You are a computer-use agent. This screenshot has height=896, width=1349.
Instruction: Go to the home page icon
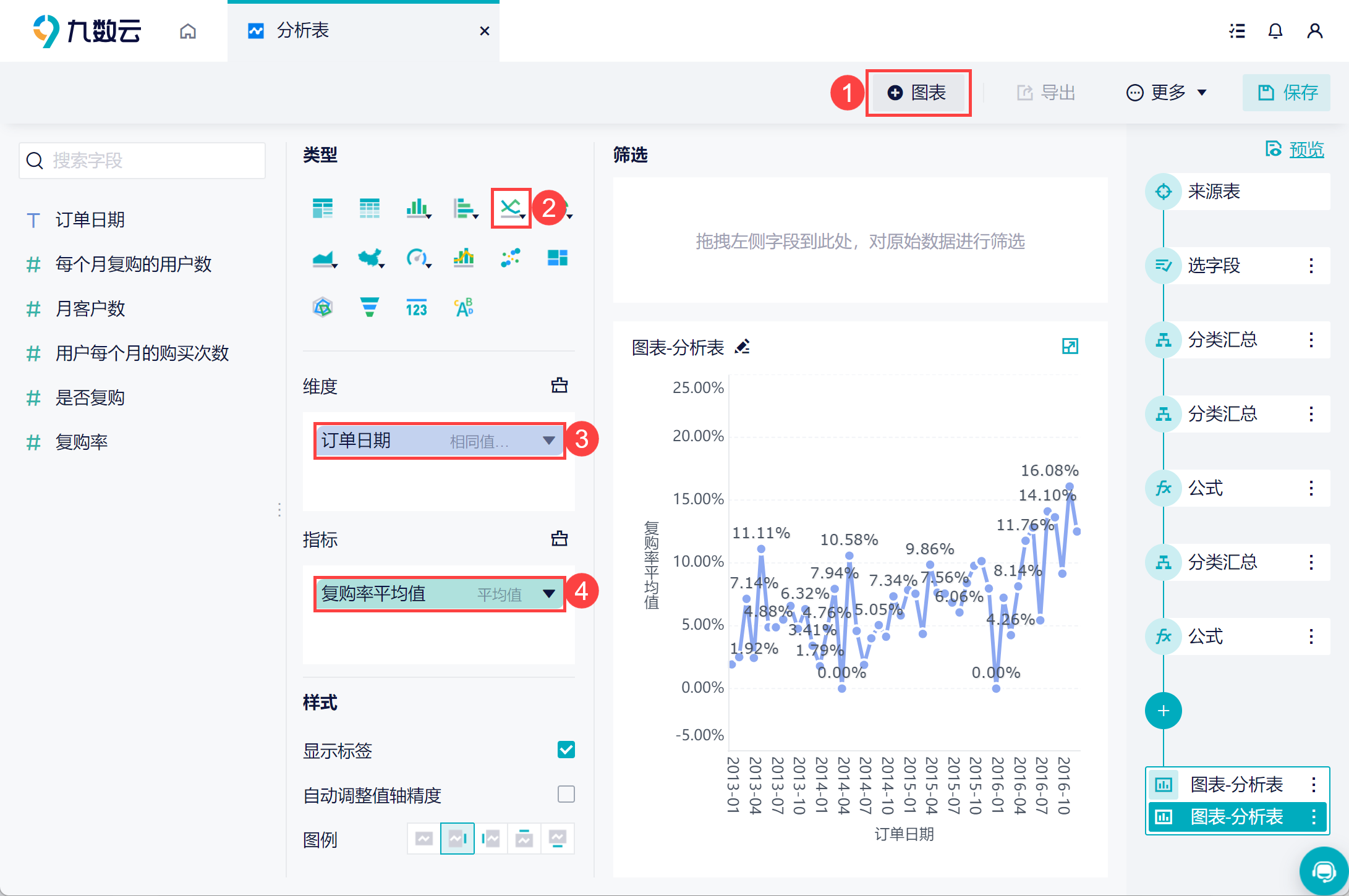coord(188,31)
